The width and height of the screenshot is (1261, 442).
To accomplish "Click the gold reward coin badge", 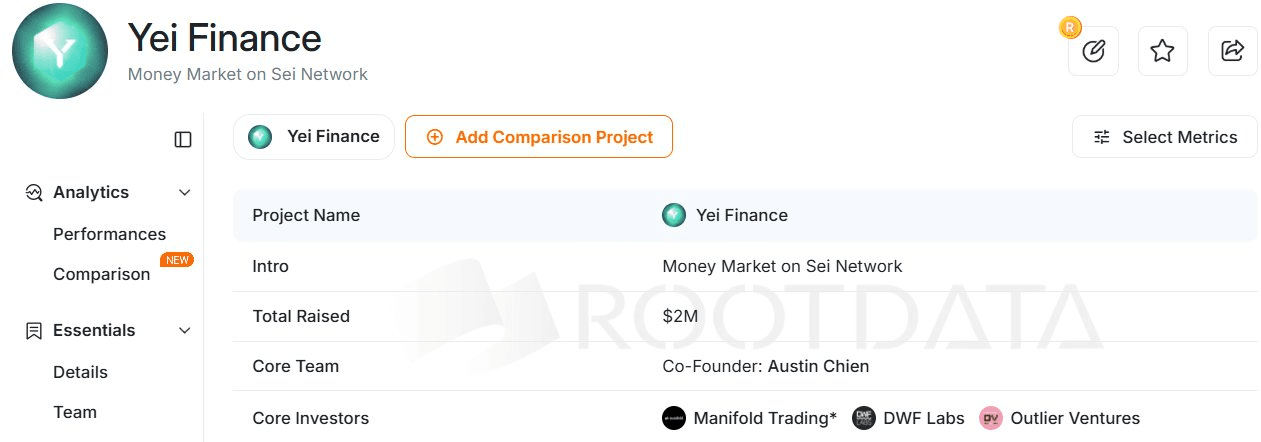I will coord(1070,28).
